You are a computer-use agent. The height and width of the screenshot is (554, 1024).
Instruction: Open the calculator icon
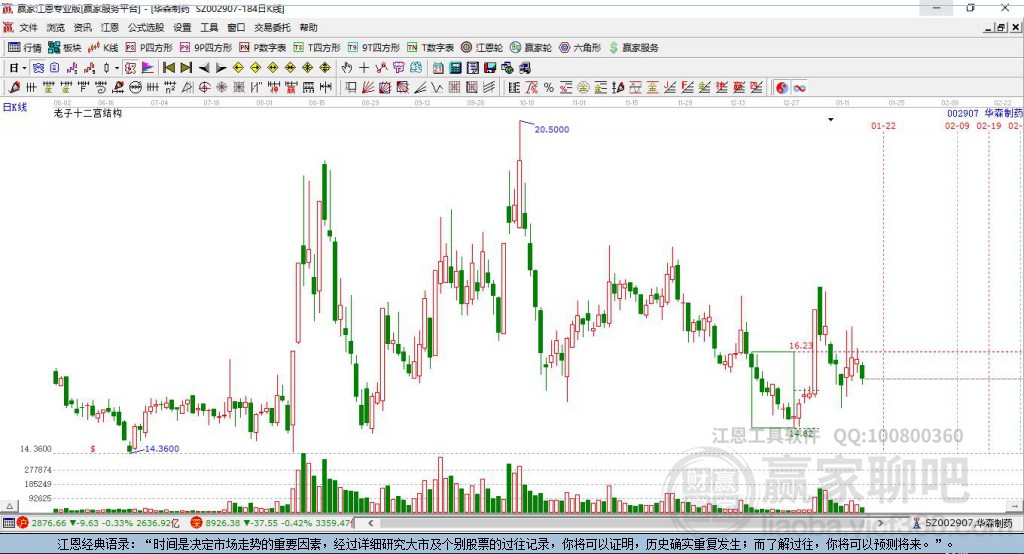point(455,68)
